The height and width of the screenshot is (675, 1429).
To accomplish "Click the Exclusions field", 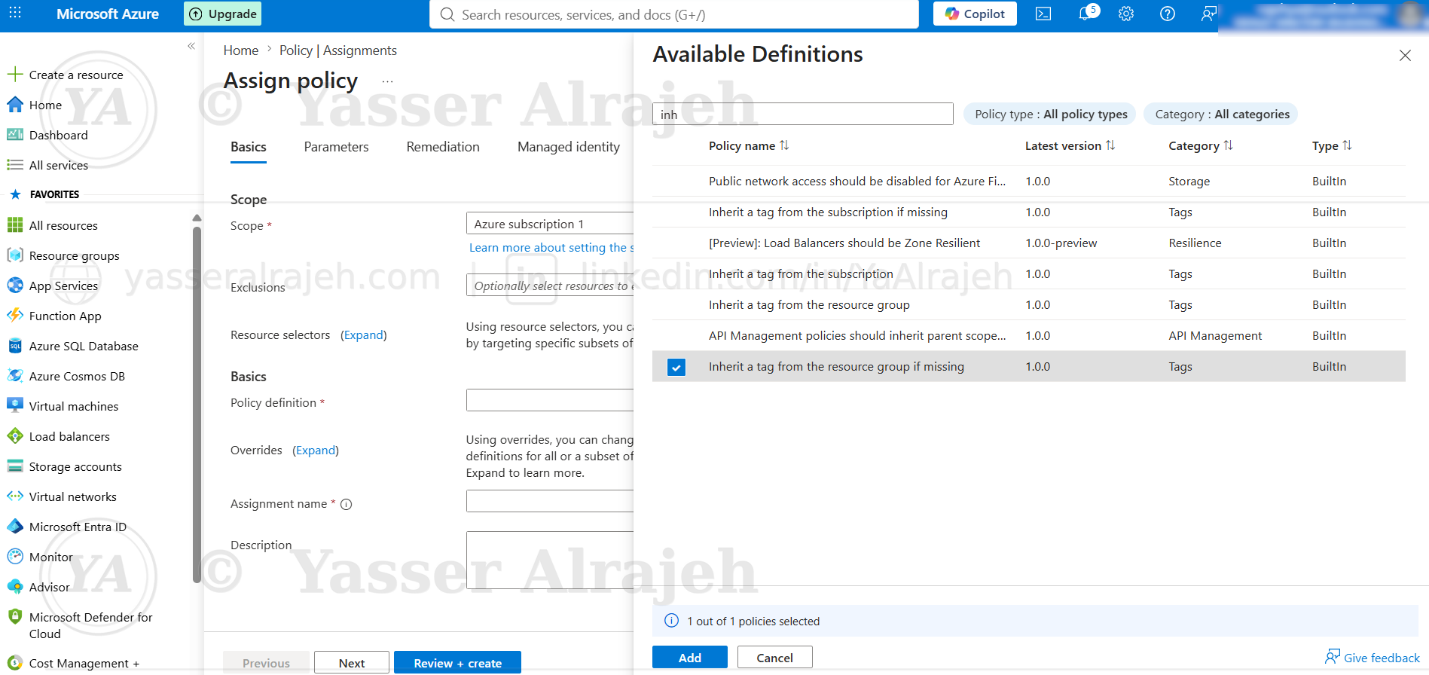I will coord(550,285).
